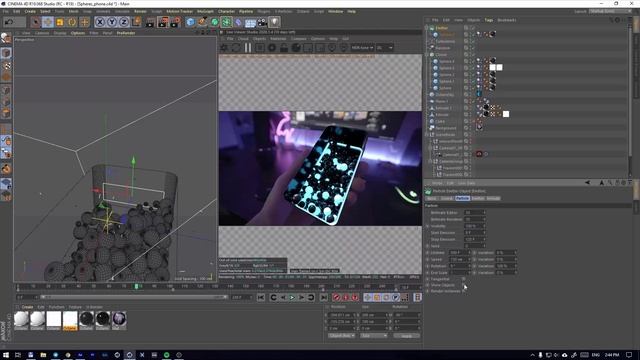Click the Apply coordinates button
Image resolution: width=640 pixels, height=360 pixels.
click(x=407, y=336)
